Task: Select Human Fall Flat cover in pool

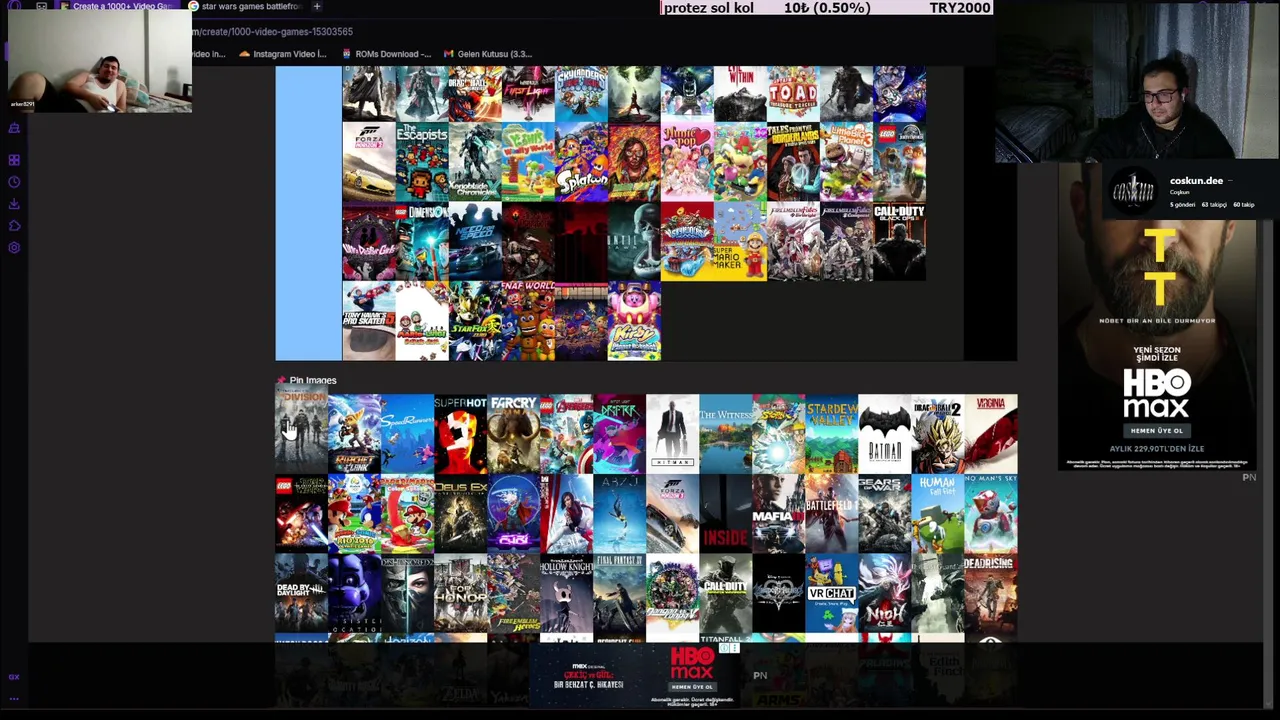Action: [x=937, y=514]
